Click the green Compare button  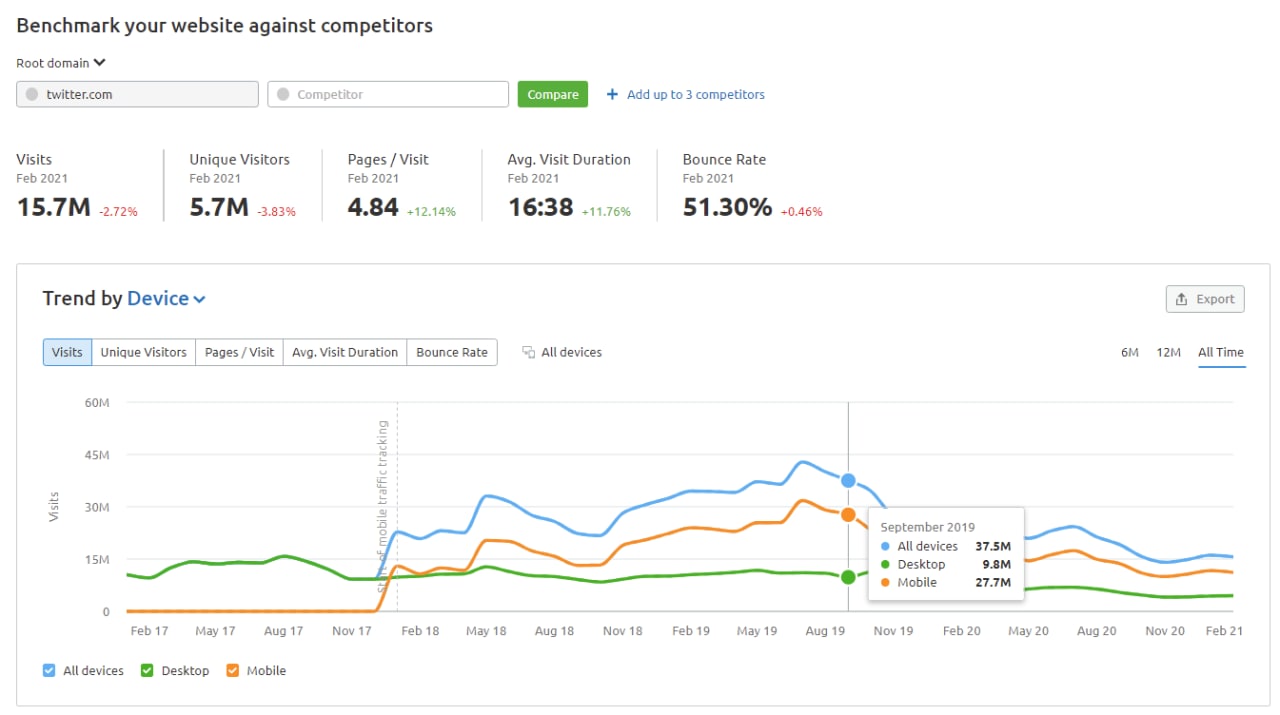click(x=553, y=94)
